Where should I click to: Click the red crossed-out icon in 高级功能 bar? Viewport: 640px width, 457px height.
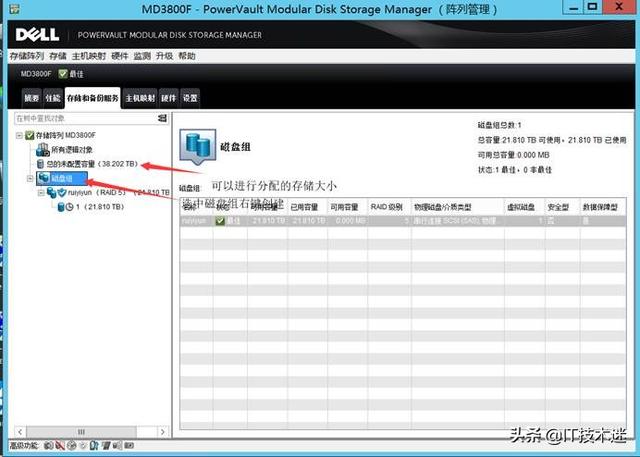(60, 446)
